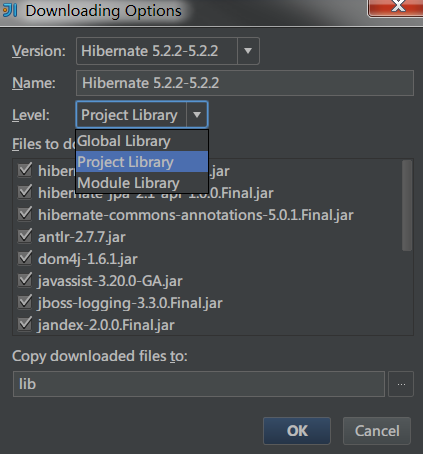Click the lib destination path field
The width and height of the screenshot is (423, 454).
pyautogui.click(x=199, y=384)
